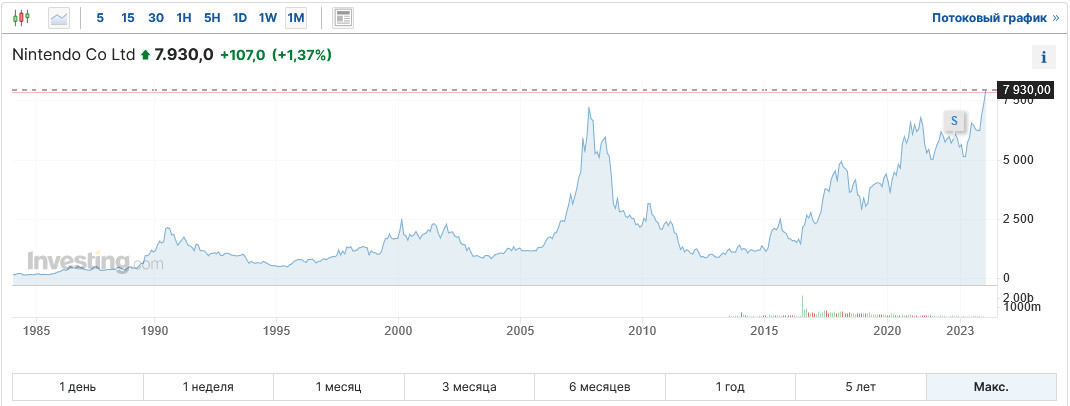Click the Nintendo Co Ltd title
1070x406 pixels.
(x=74, y=55)
